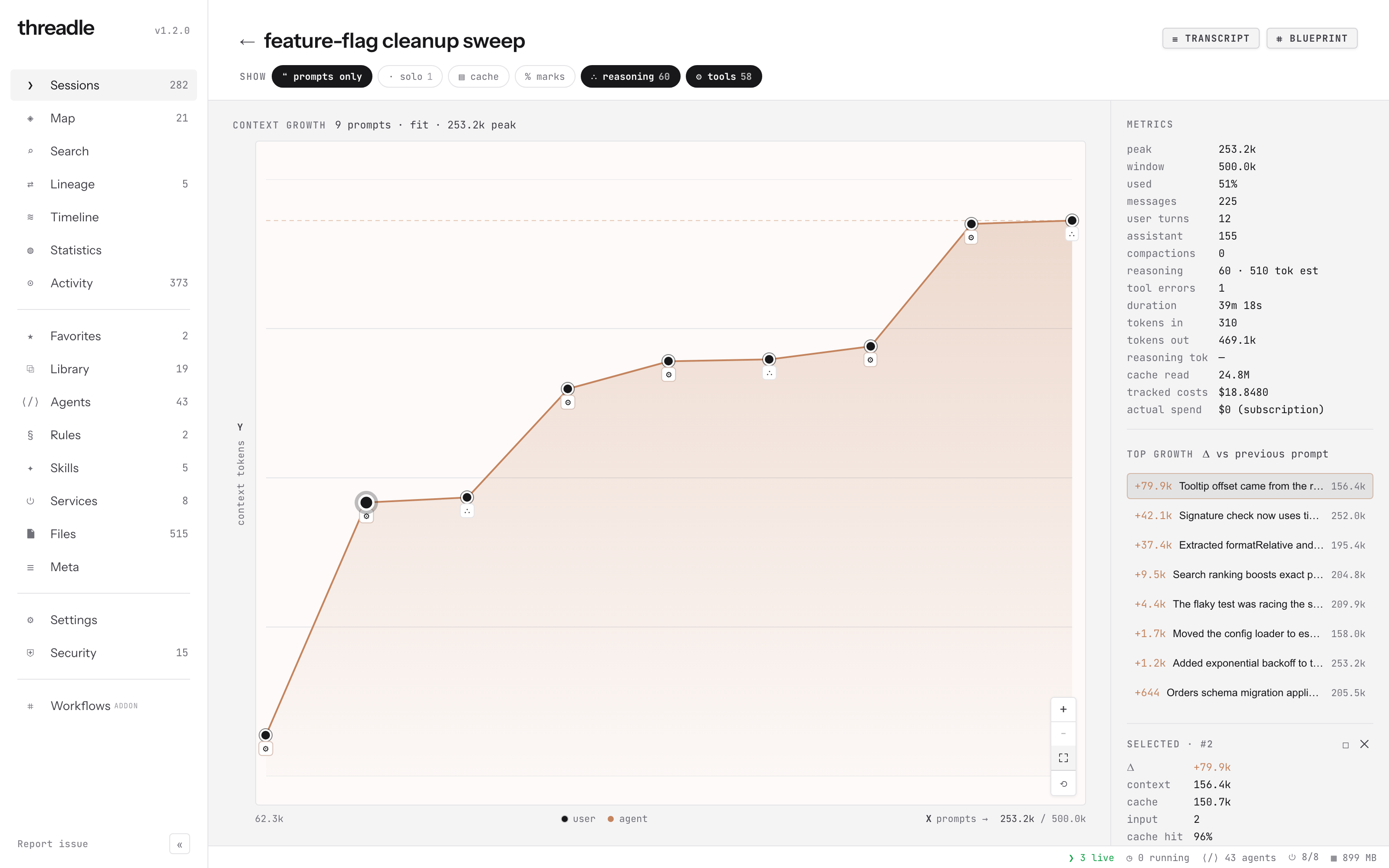
Task: Open the Map page icon in sidebar
Action: [30, 118]
